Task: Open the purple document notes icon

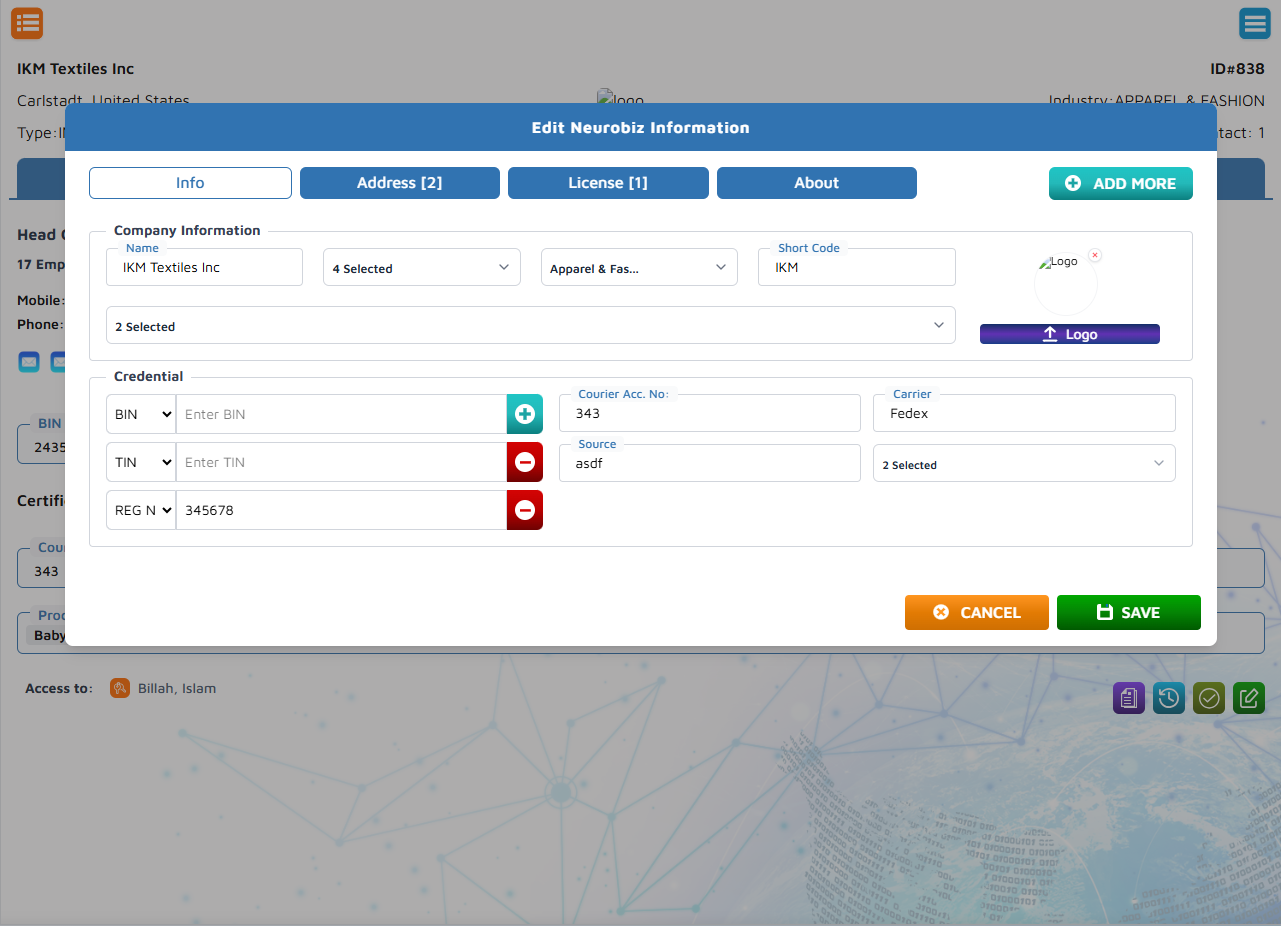Action: point(1129,697)
